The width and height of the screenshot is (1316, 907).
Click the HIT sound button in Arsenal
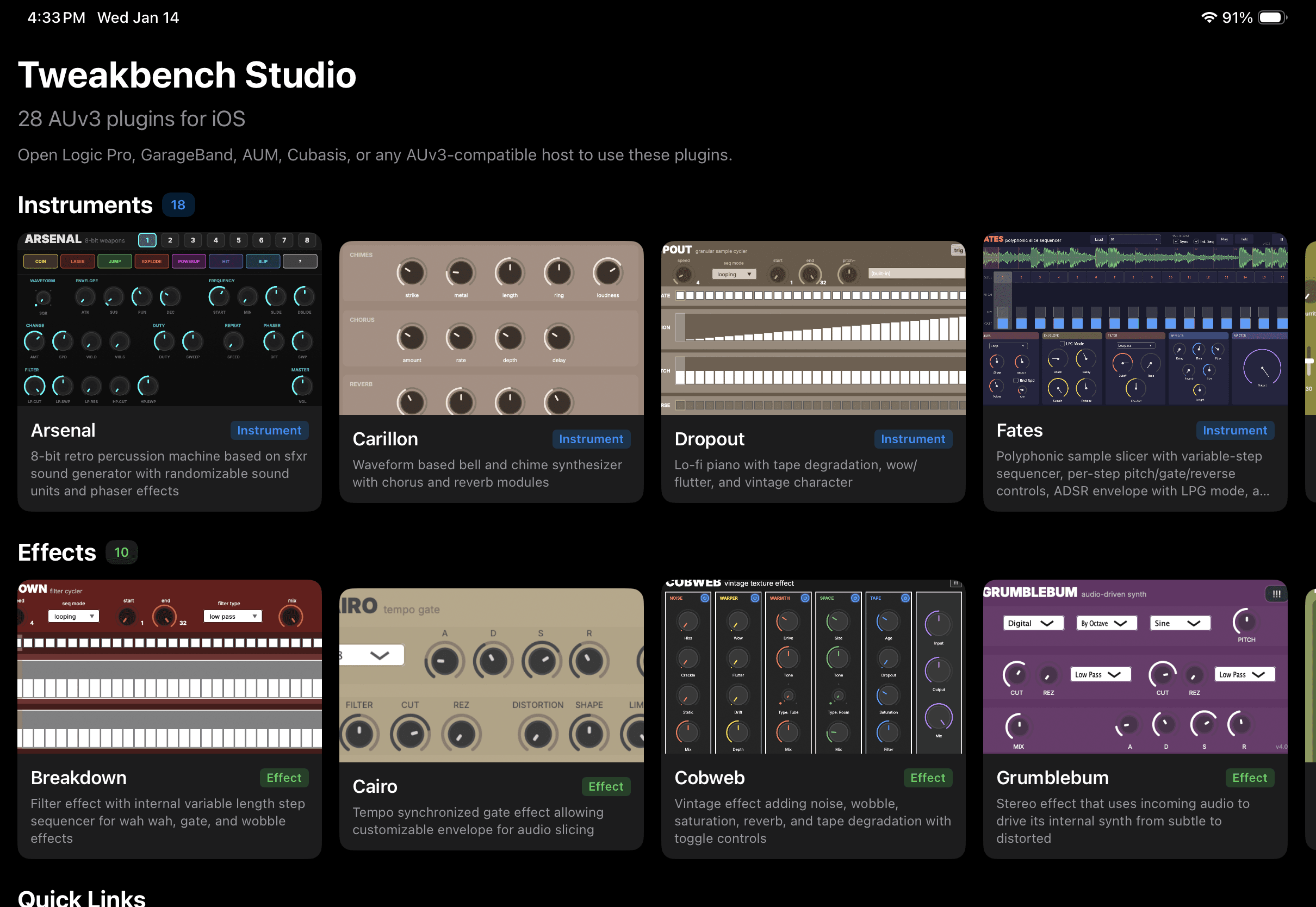tap(226, 262)
